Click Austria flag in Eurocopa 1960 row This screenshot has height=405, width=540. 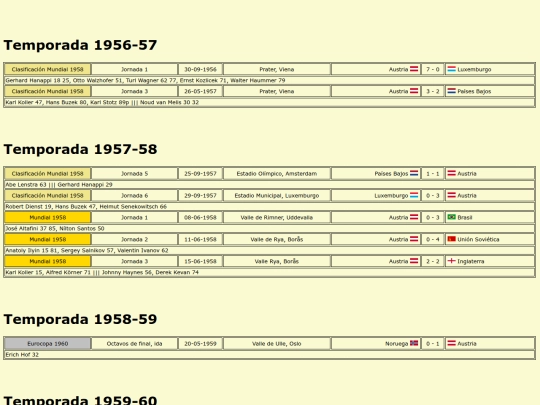click(x=451, y=343)
